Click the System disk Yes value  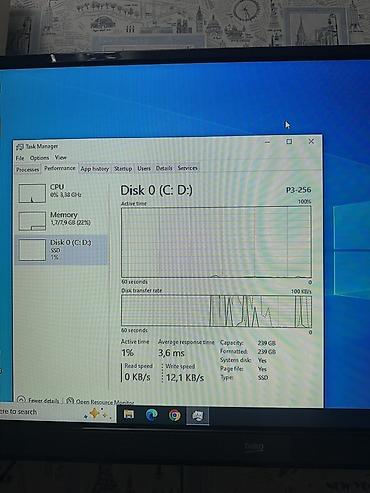tap(262, 360)
